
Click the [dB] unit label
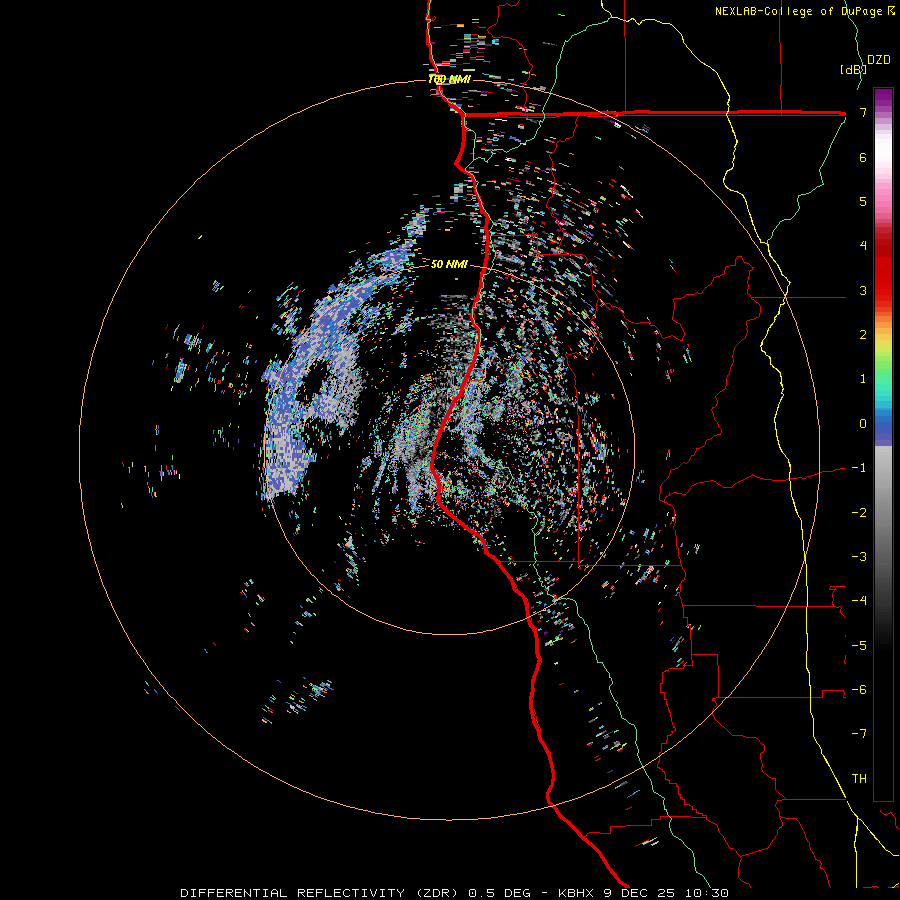tap(853, 69)
